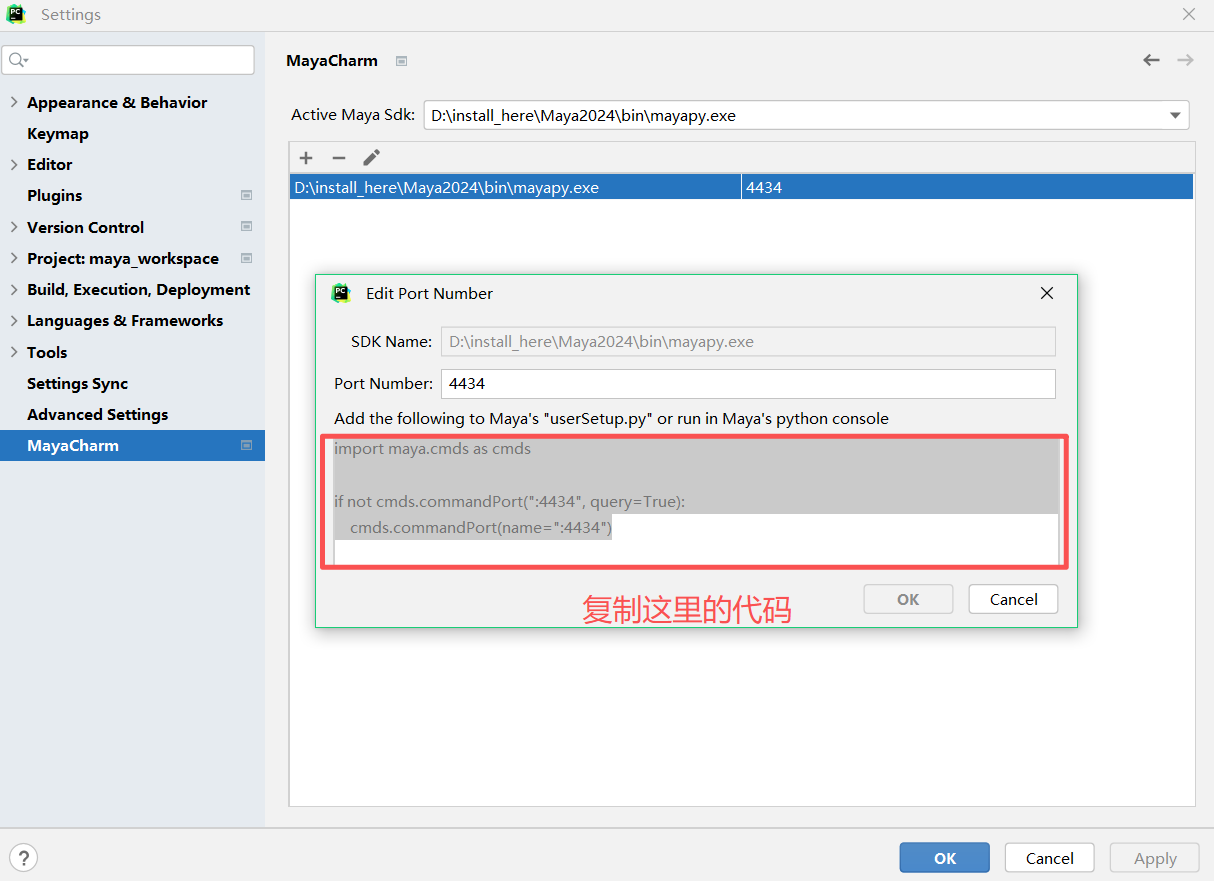This screenshot has height=881, width=1214.
Task: Click the back navigation arrow
Action: (x=1152, y=60)
